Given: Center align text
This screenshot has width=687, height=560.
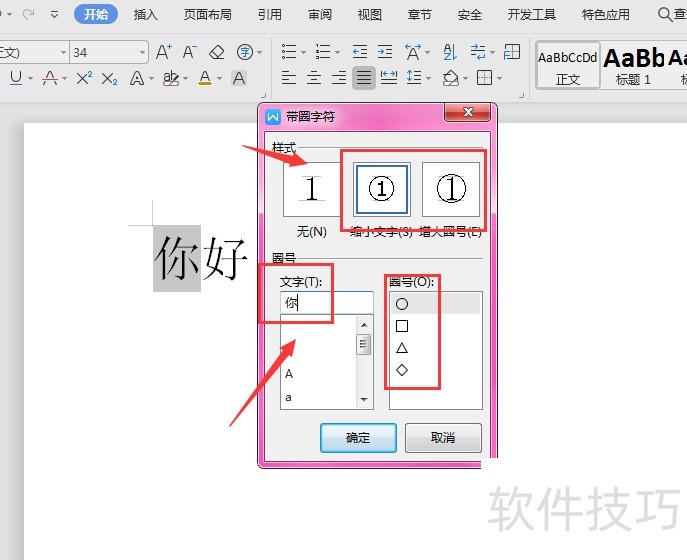Looking at the screenshot, I should tap(314, 78).
